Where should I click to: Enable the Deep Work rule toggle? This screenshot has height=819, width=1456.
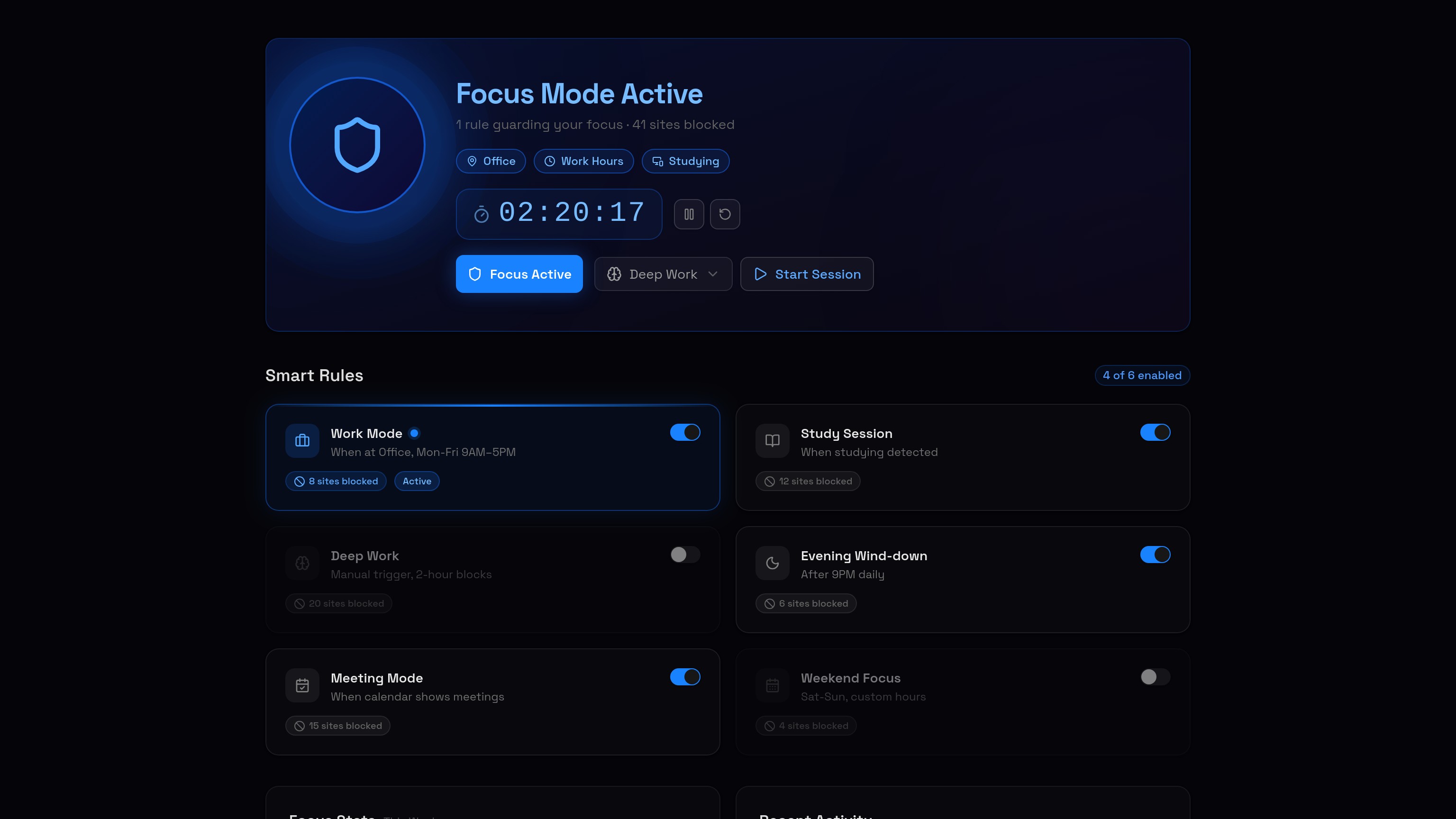point(685,555)
